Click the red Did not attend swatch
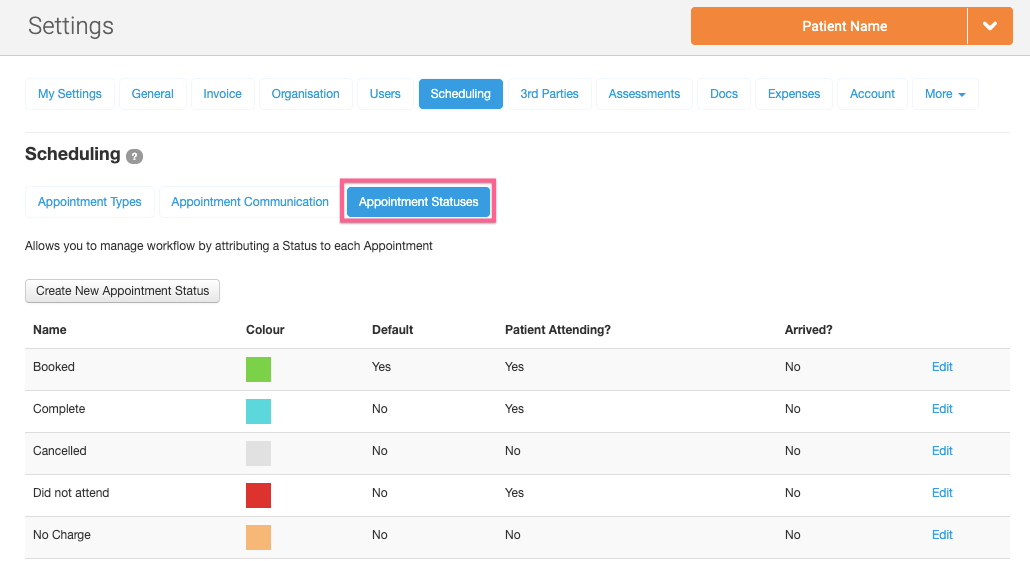Screen dimensions: 1030x561 pyautogui.click(x=258, y=495)
